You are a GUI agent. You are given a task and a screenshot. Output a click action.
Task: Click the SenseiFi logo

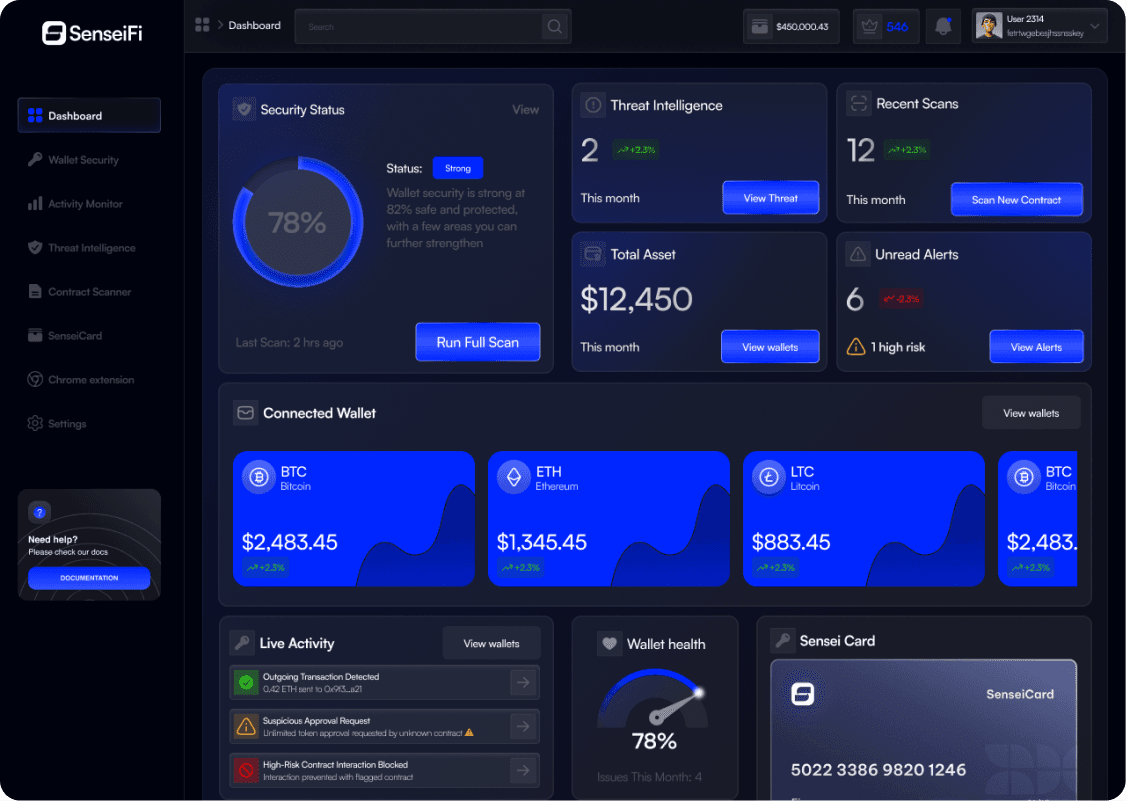(92, 32)
